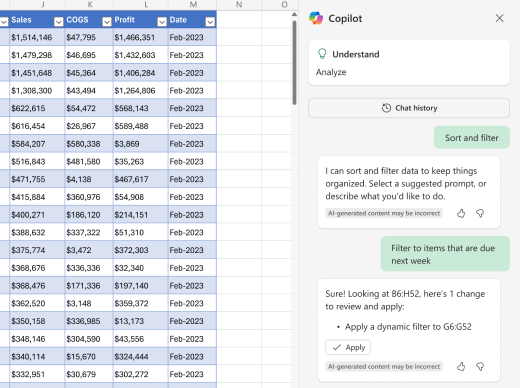Click the vertical scrollbar thumb

coord(294,63)
